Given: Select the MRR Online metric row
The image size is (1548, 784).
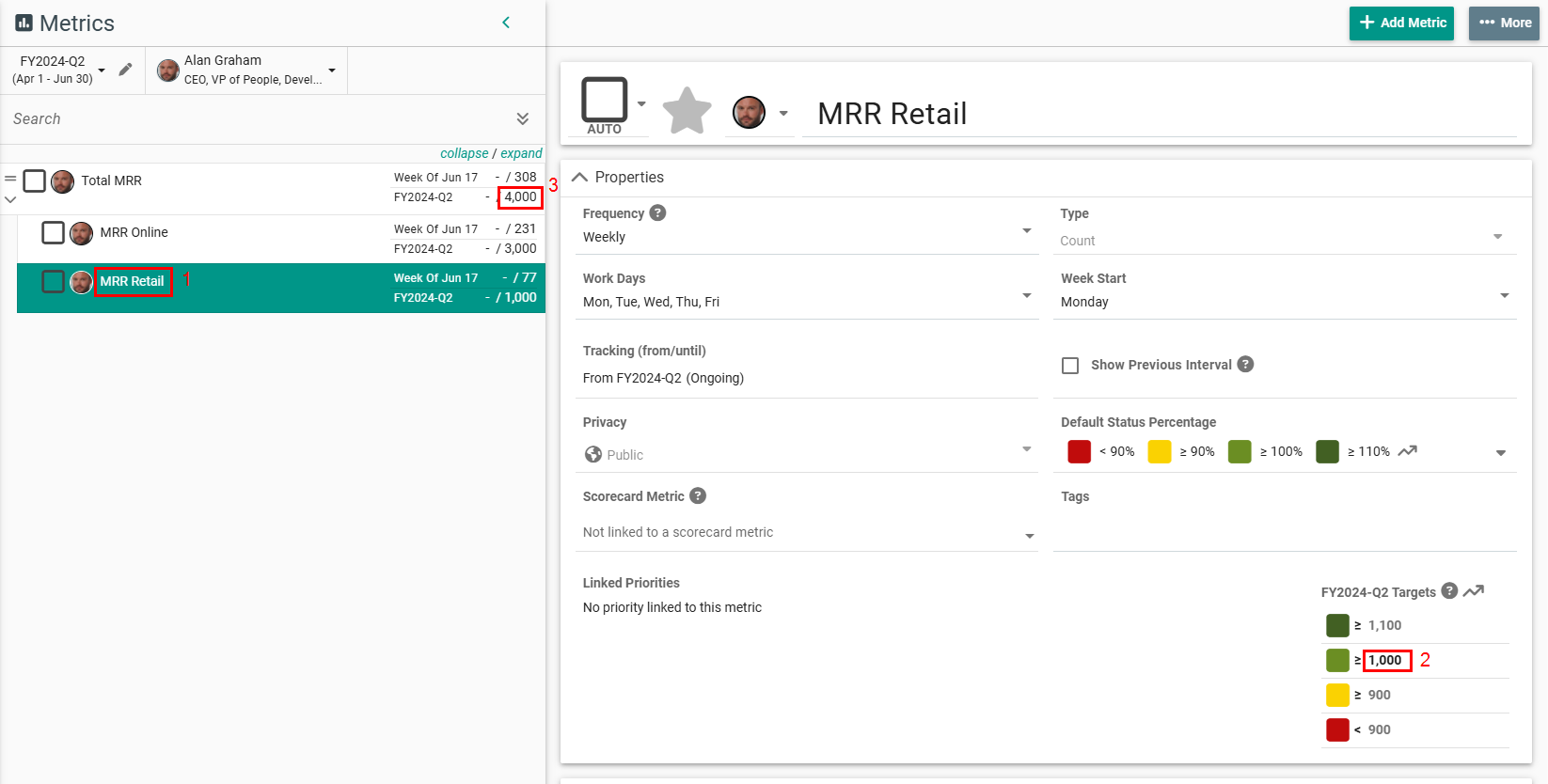Looking at the screenshot, I should click(134, 232).
